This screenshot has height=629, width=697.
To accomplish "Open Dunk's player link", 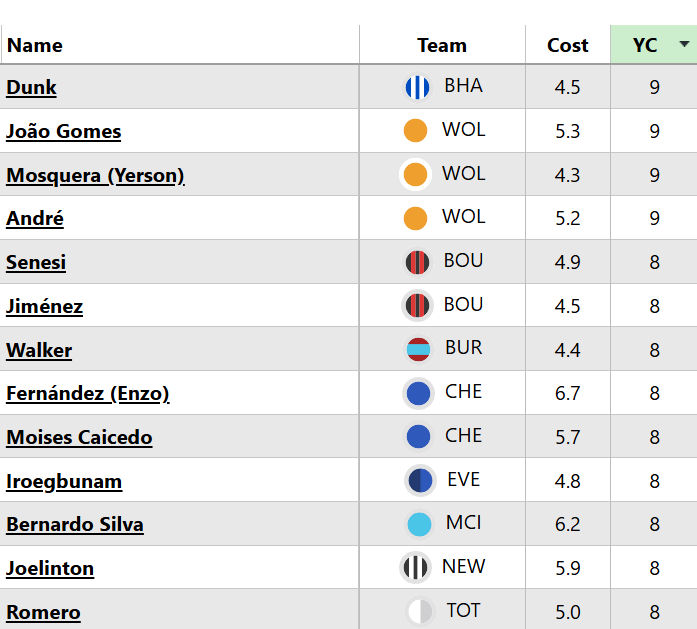I will pyautogui.click(x=31, y=88).
